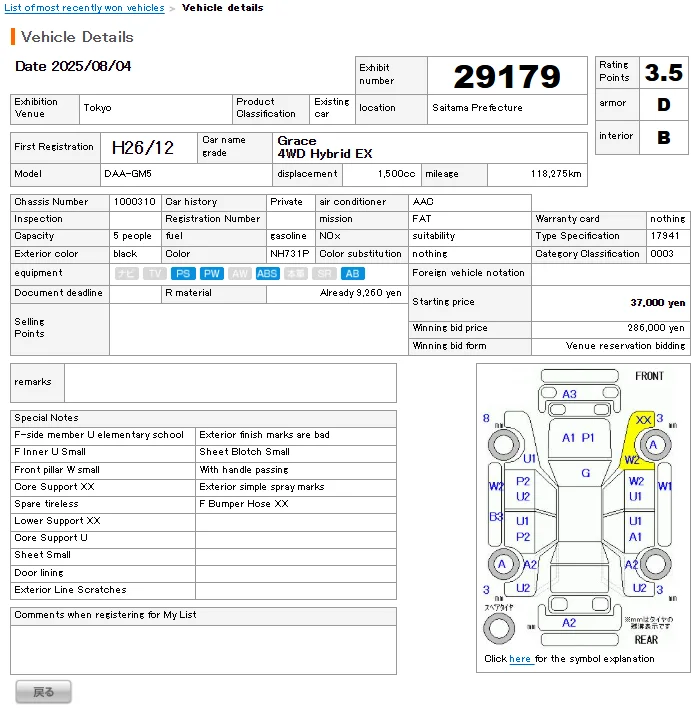691x717 pixels.
Task: Click the AB airbag equipment badge
Action: [353, 273]
